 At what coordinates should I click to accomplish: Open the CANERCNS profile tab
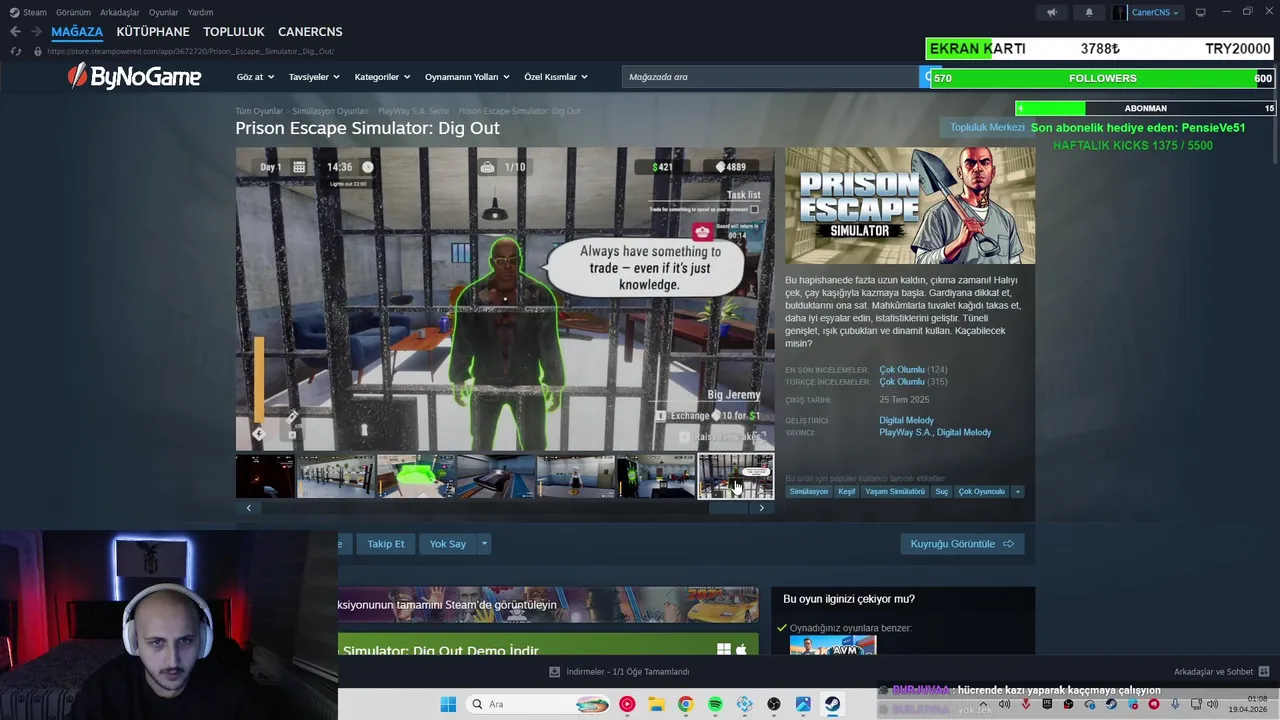pos(310,32)
